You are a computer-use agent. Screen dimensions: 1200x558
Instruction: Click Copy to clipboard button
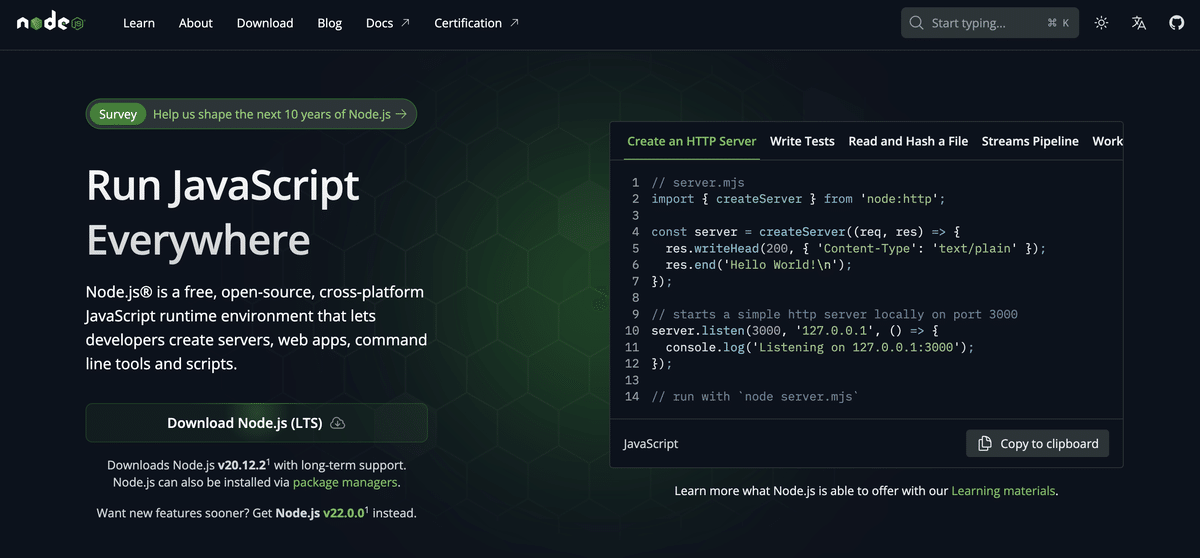1037,444
